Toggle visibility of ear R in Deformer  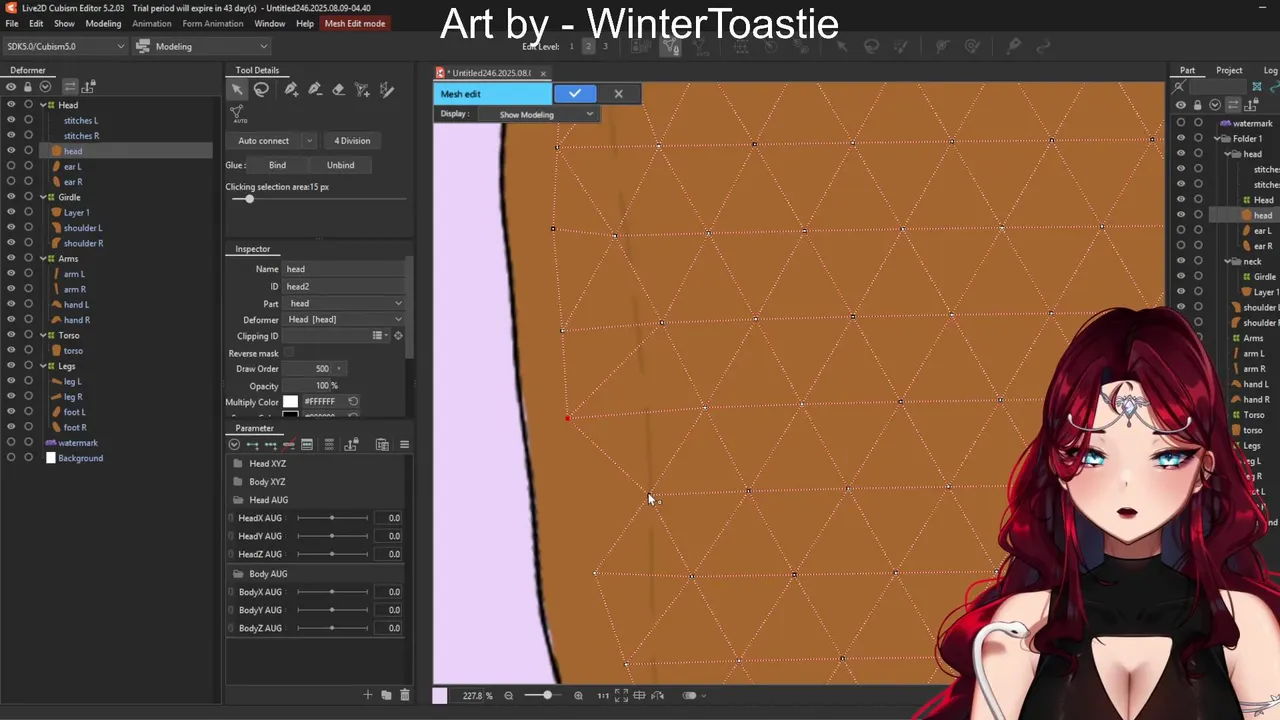pos(11,182)
